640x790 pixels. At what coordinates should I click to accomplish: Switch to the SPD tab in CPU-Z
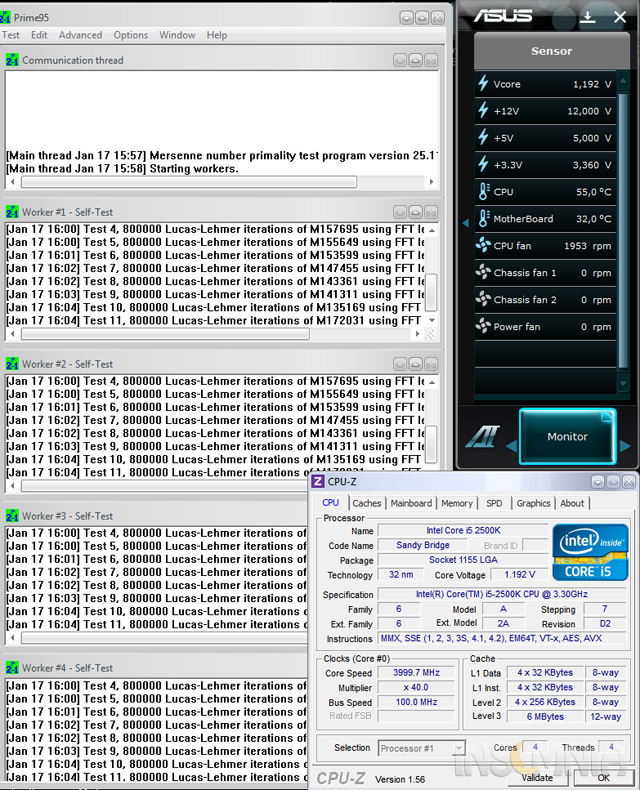(x=494, y=503)
